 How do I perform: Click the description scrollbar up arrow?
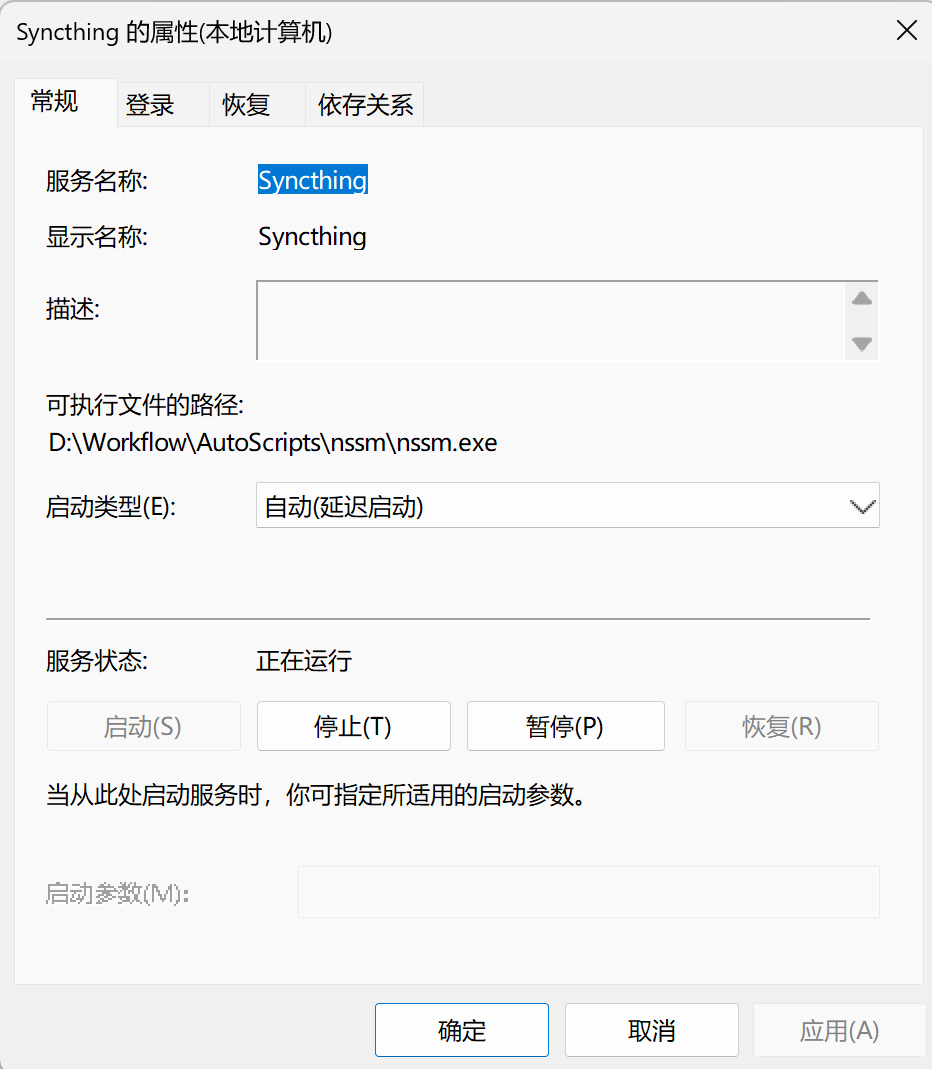pos(862,298)
